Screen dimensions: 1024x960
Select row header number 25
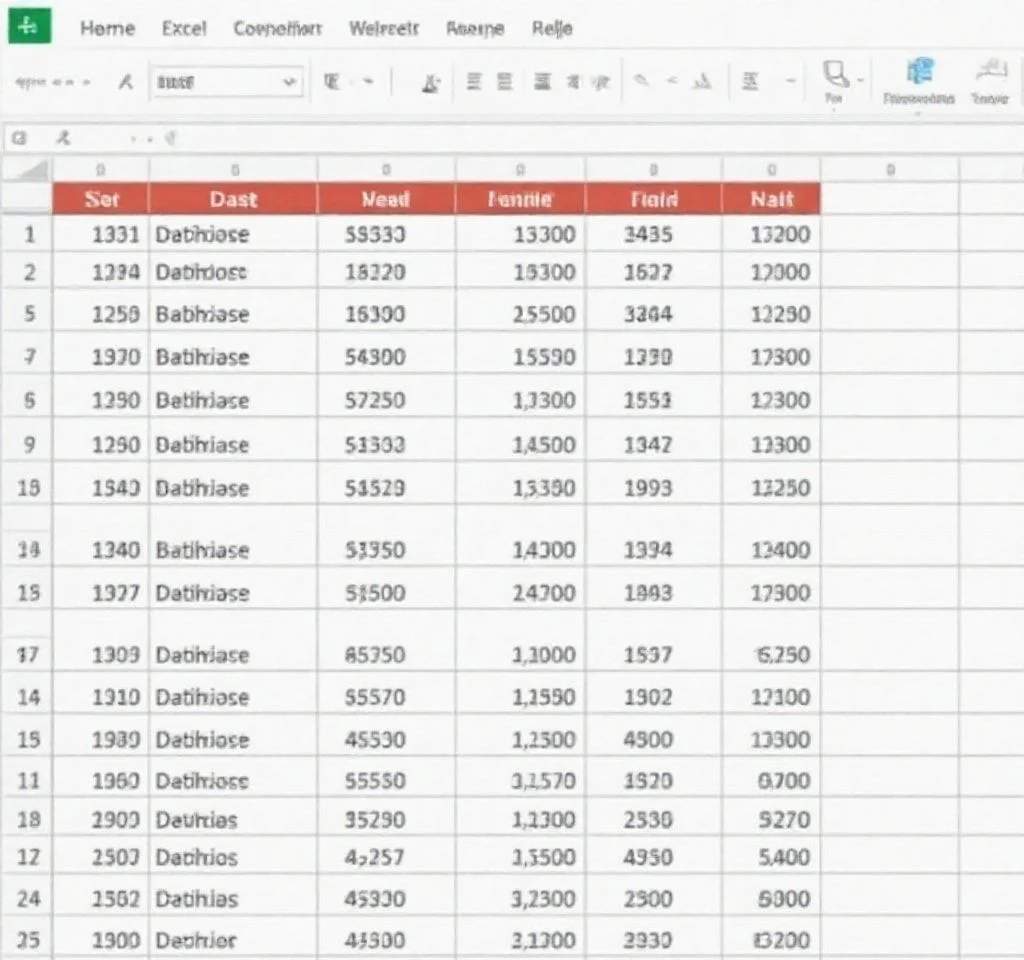click(x=28, y=940)
